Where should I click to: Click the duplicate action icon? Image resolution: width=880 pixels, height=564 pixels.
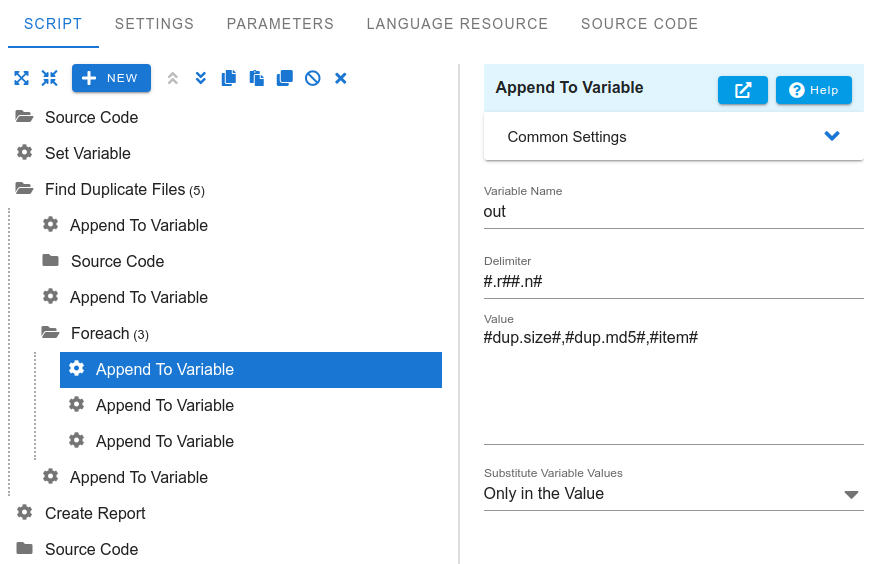[285, 78]
